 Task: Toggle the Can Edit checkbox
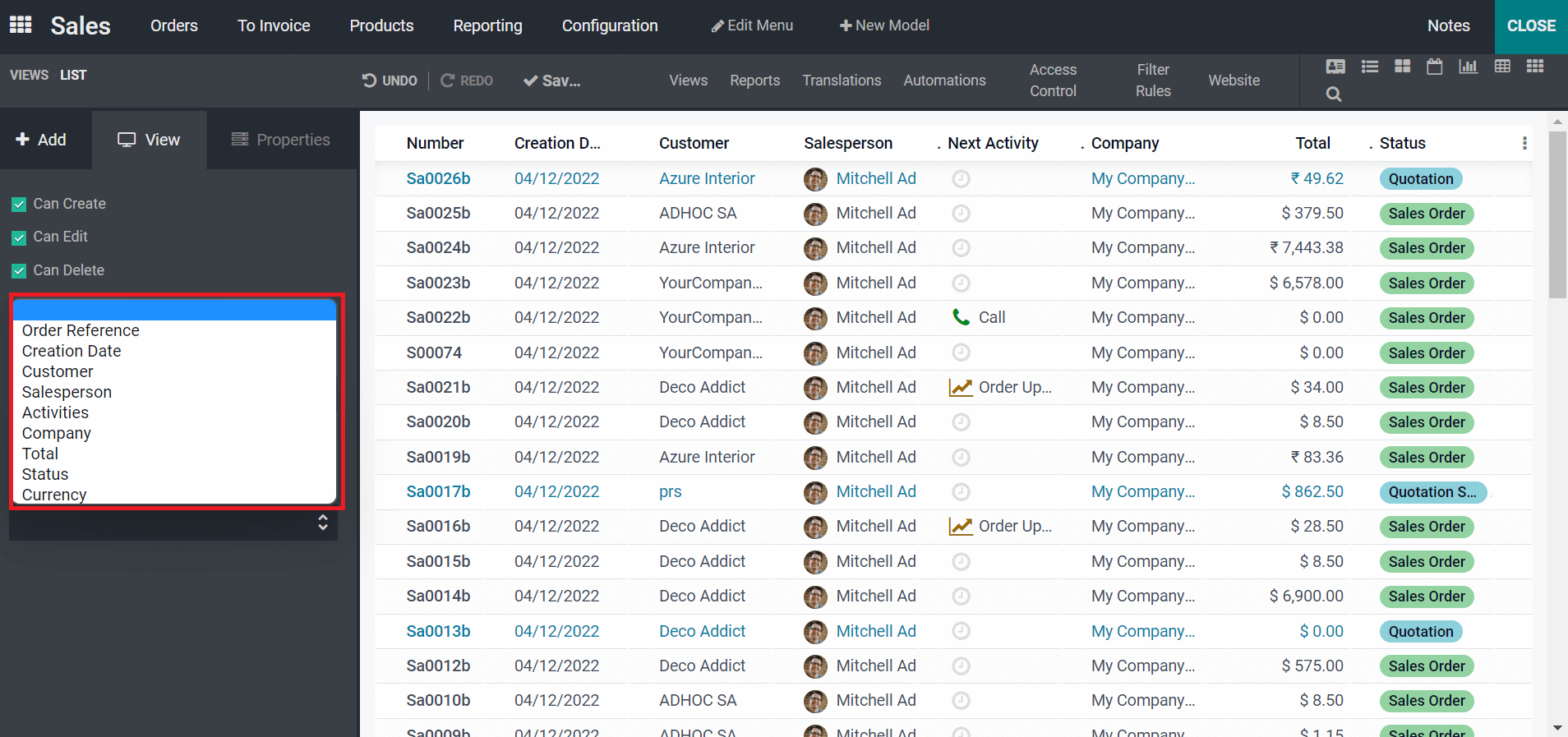pyautogui.click(x=19, y=237)
